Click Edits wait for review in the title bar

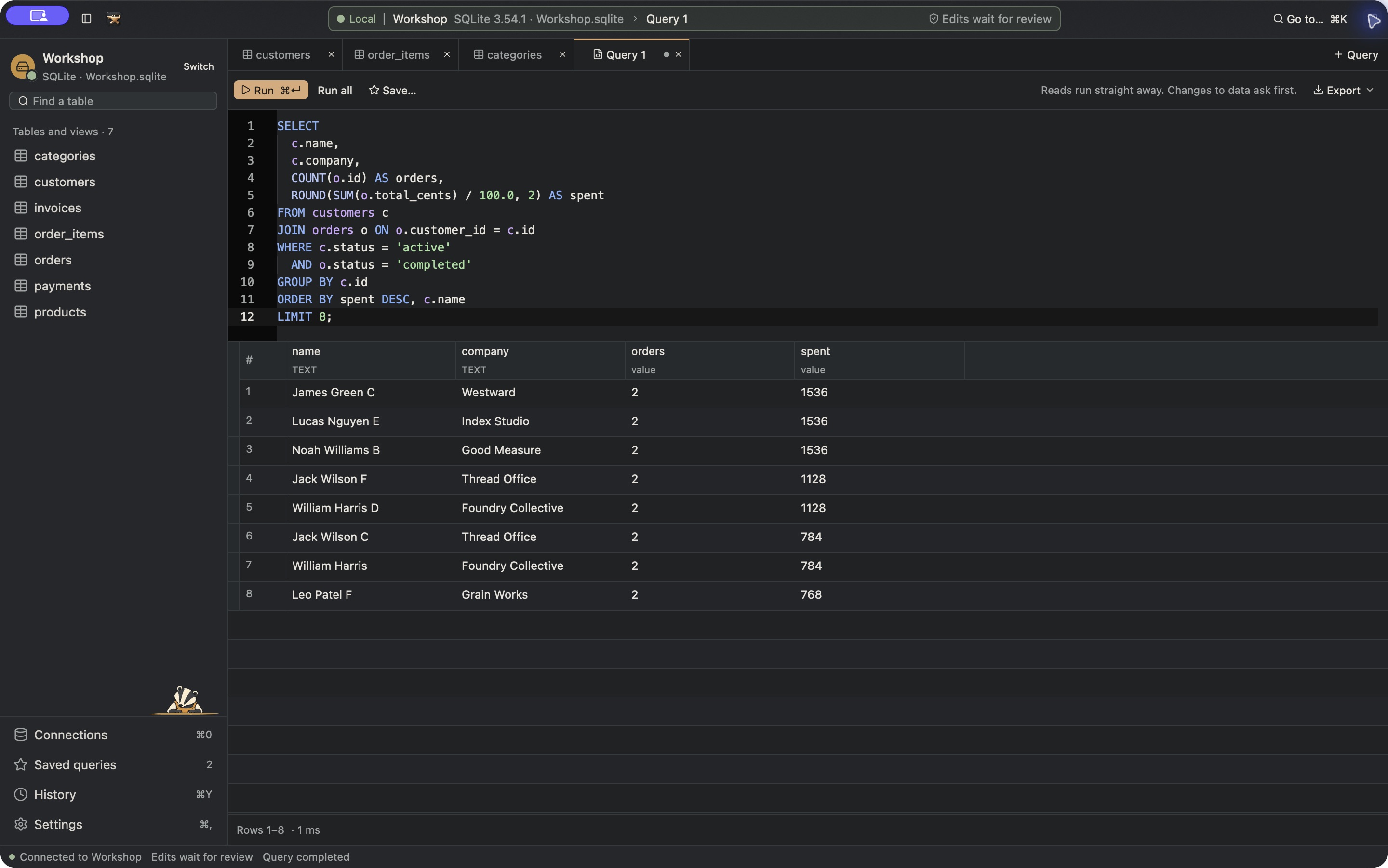point(989,19)
